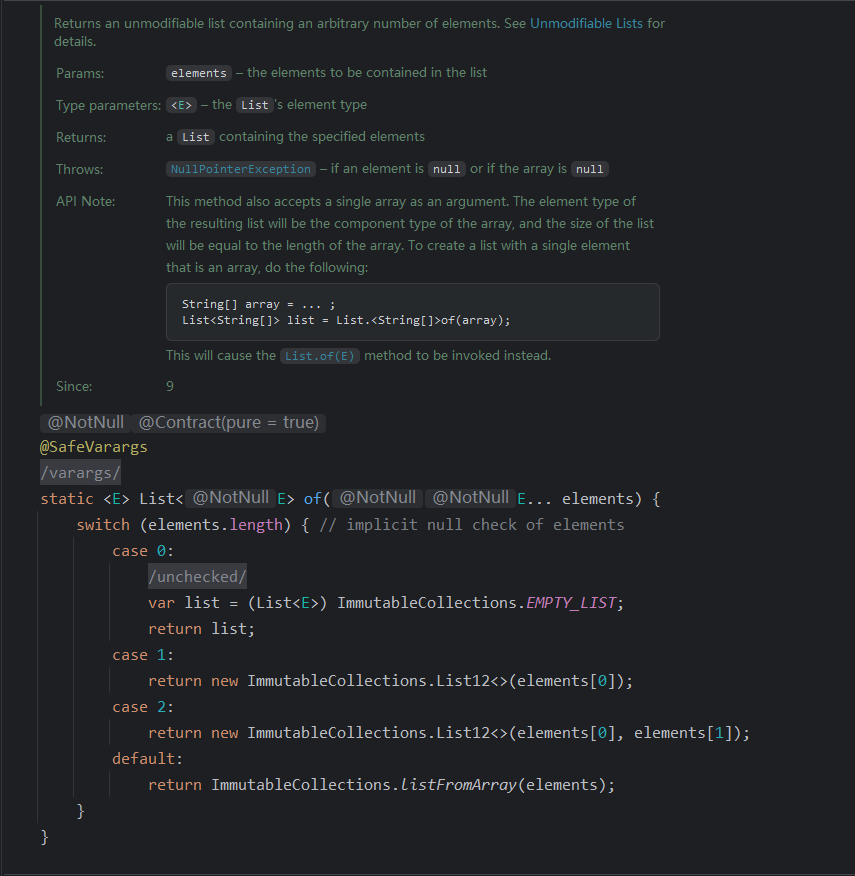Select the elements parameter tag in Params
855x876 pixels.
click(x=198, y=73)
